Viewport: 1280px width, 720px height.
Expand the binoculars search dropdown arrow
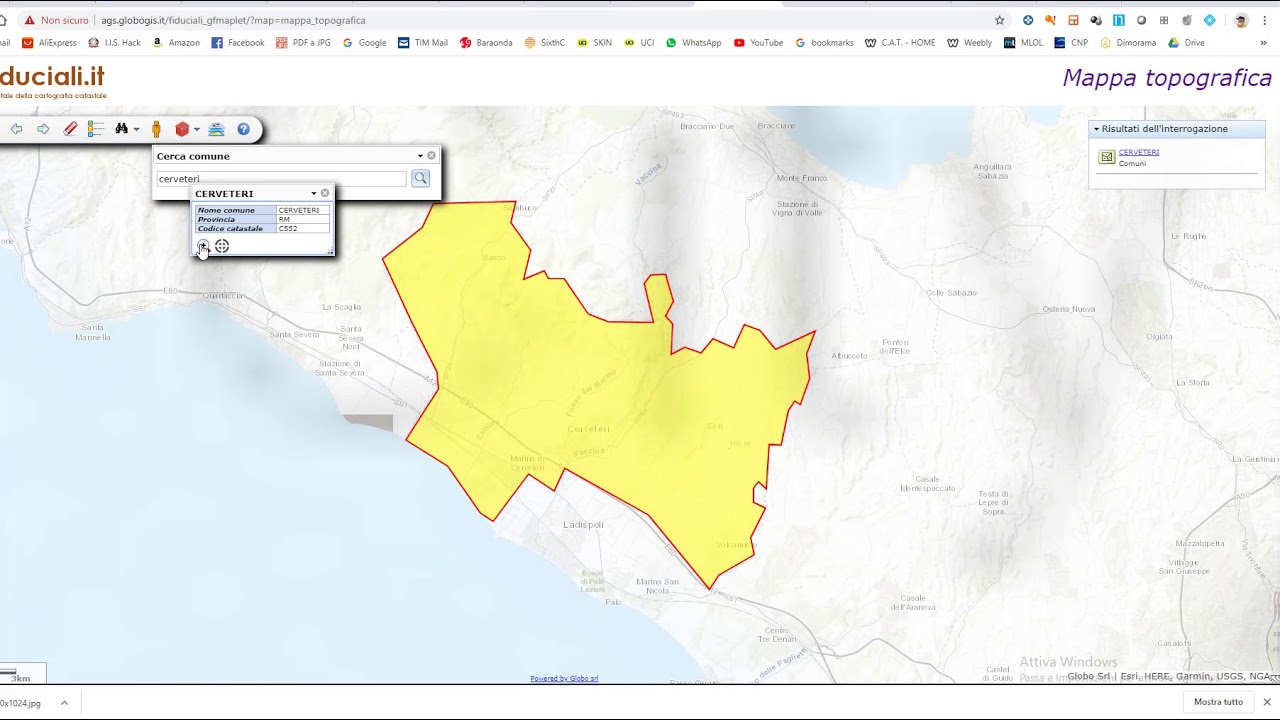point(136,130)
